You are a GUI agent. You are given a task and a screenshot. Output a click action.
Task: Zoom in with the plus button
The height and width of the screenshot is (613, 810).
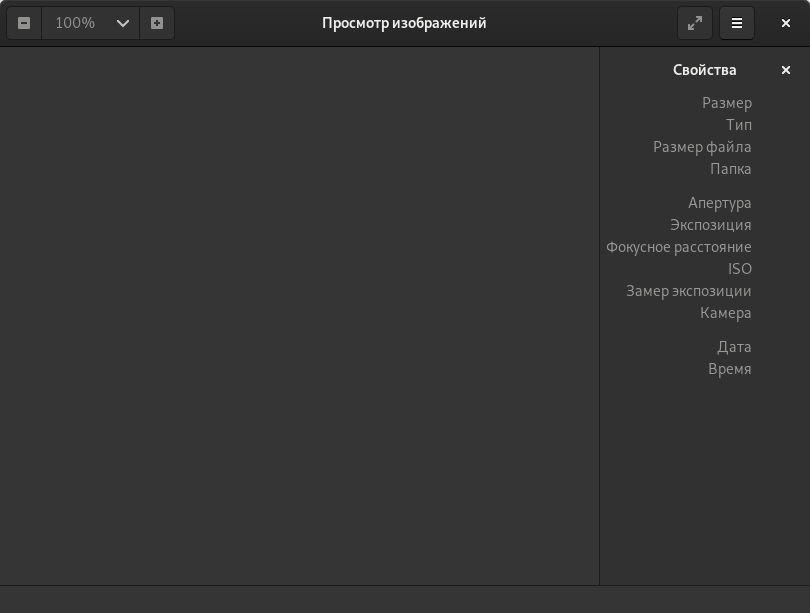tap(157, 23)
